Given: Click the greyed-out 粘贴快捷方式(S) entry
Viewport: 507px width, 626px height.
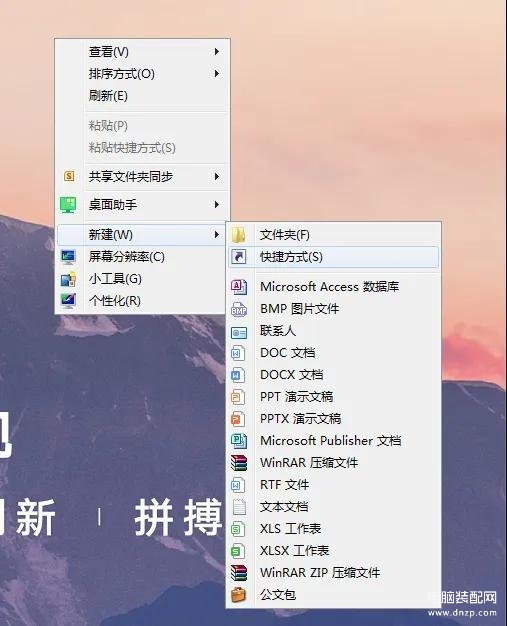Looking at the screenshot, I should click(x=142, y=148).
